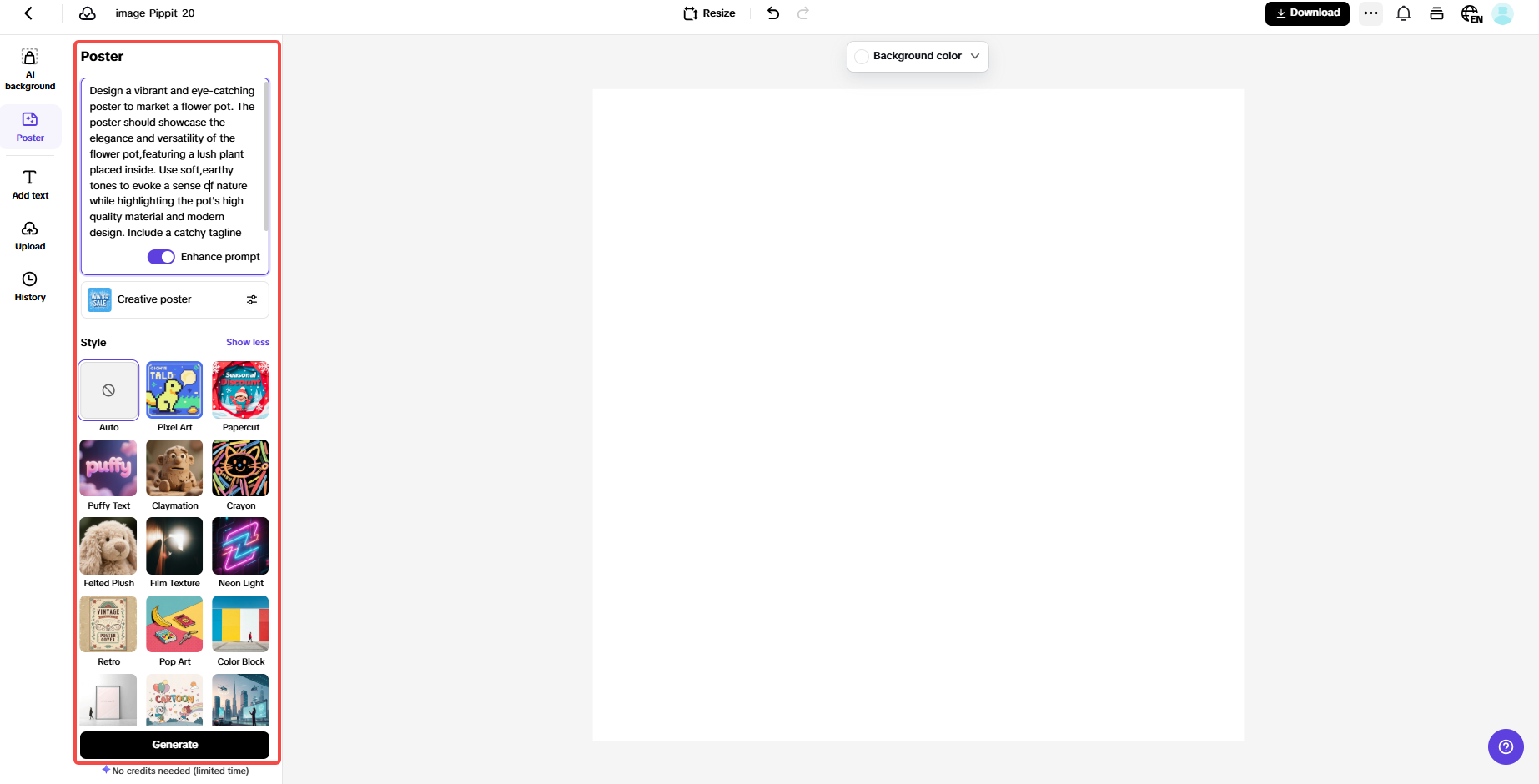Toggle the Enhance prompt switch
The image size is (1539, 784).
point(161,257)
